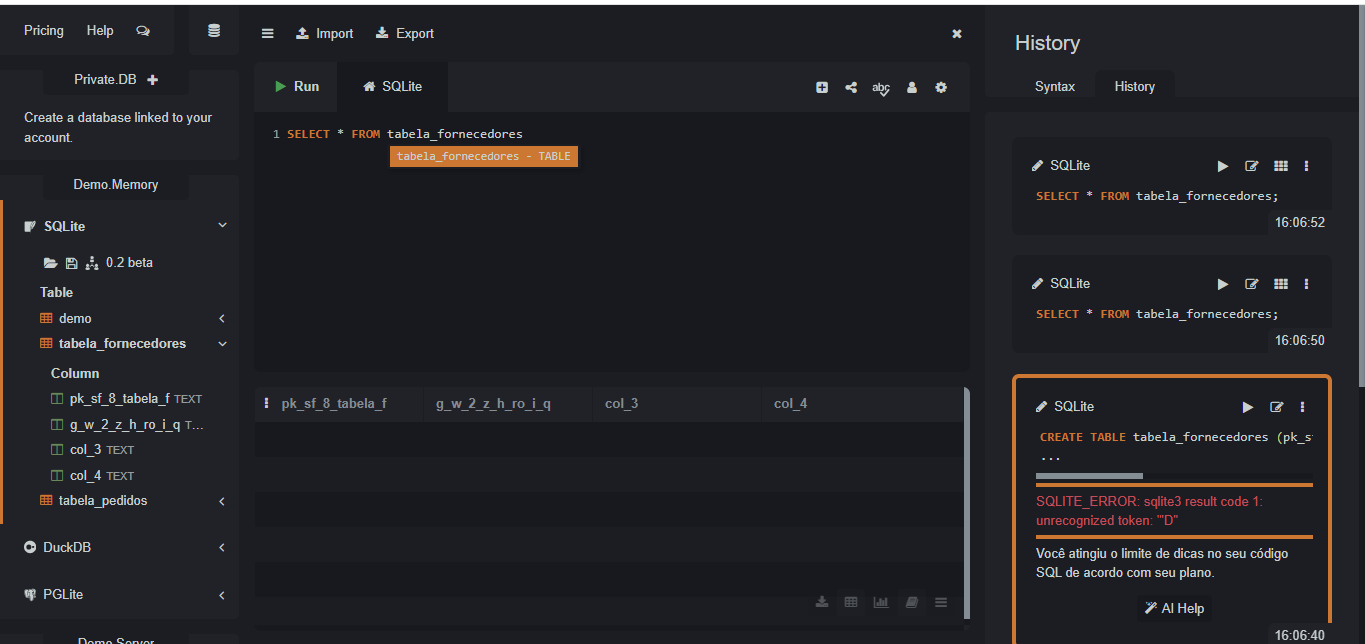This screenshot has width=1365, height=644.
Task: Select column col_3 in tree
Action: pyautogui.click(x=92, y=450)
